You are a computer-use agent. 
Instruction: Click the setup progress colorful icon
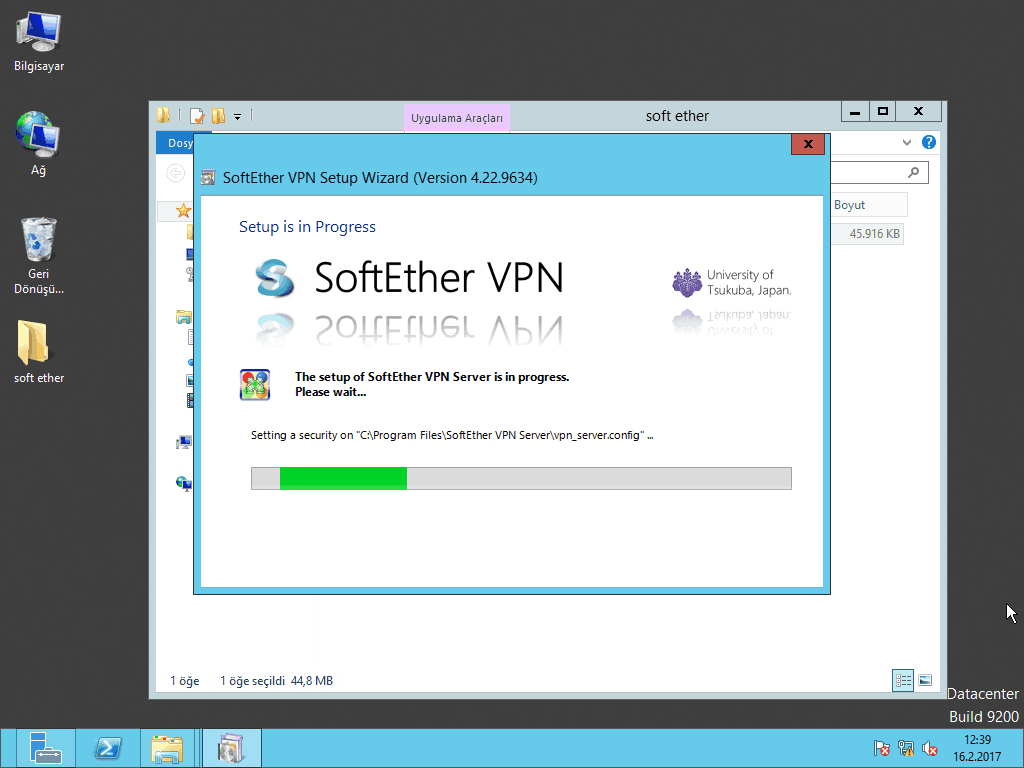tap(255, 385)
